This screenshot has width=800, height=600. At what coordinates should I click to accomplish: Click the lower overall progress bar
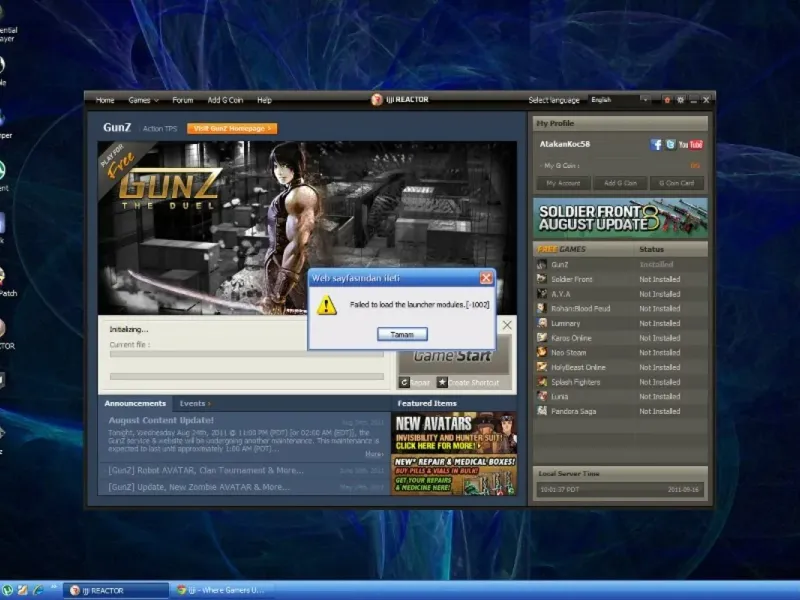pyautogui.click(x=246, y=377)
